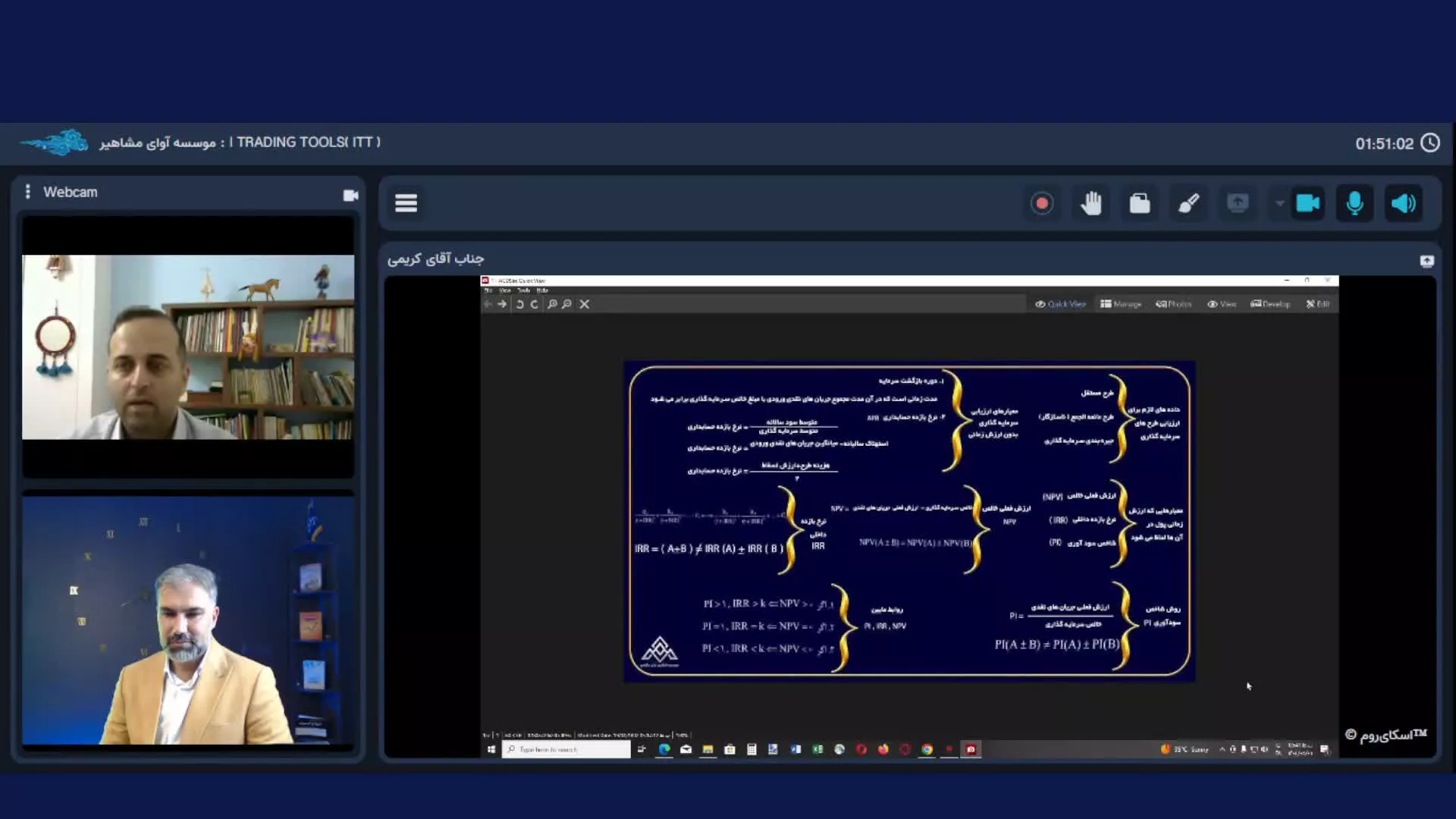Viewport: 1456px width, 819px height.
Task: Open the files briefcase icon
Action: (x=1140, y=203)
